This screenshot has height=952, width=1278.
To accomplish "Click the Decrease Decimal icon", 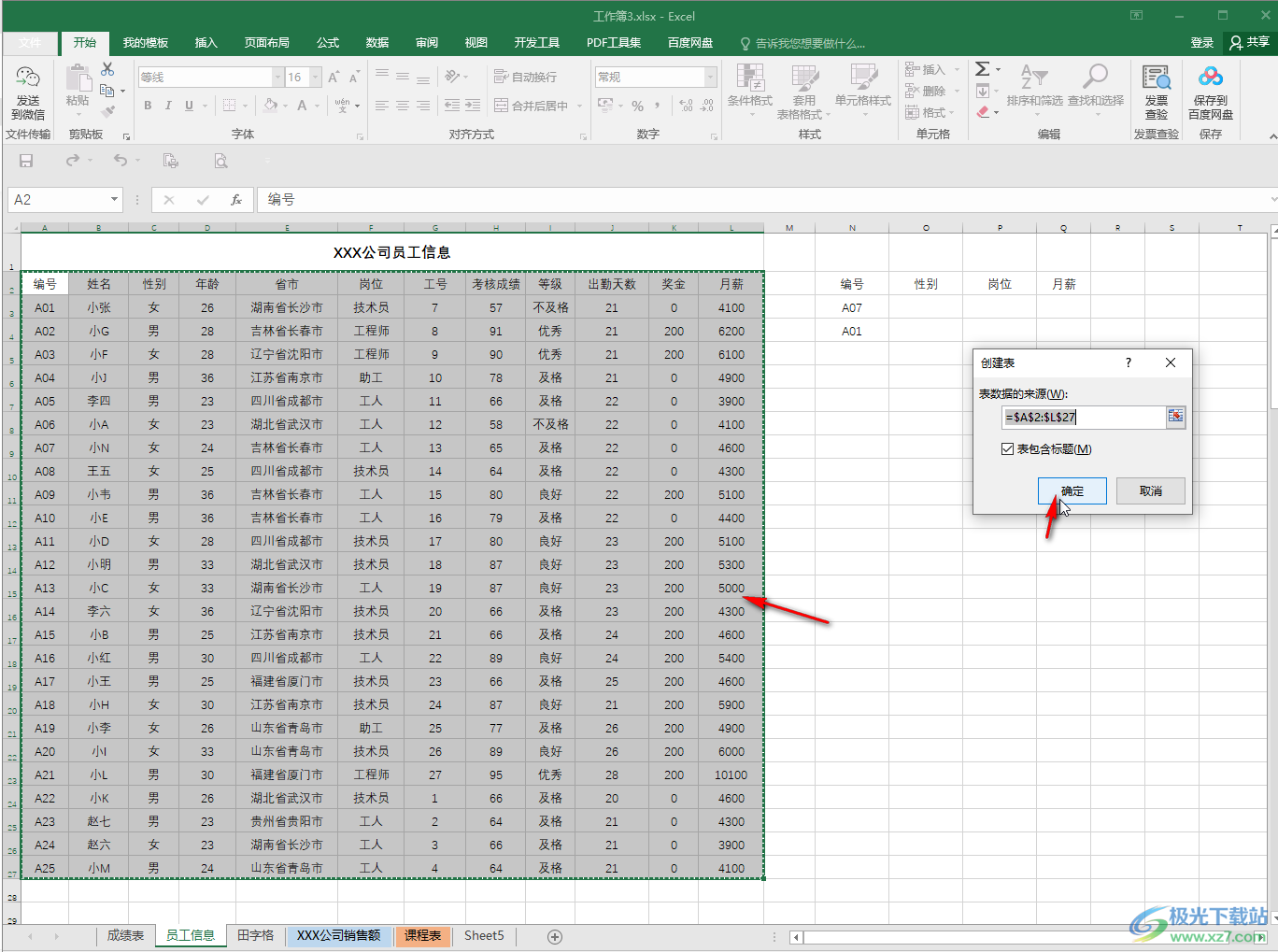I will pyautogui.click(x=707, y=106).
